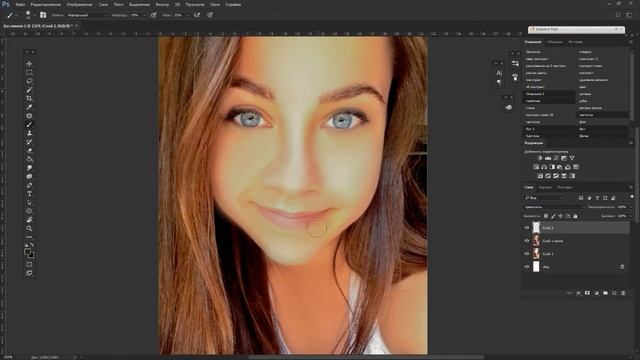Click the layer style fx icon
Viewport: 640px width, 360px height.
click(x=578, y=293)
